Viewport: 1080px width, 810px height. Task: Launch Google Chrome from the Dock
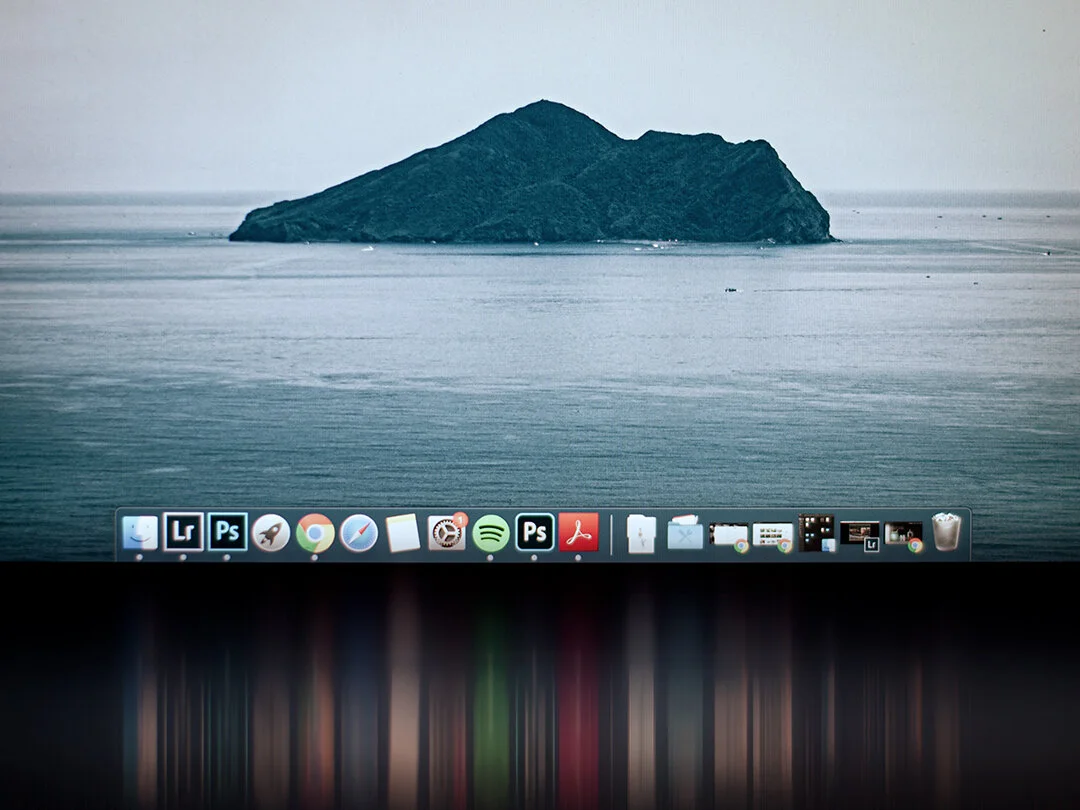pyautogui.click(x=315, y=532)
